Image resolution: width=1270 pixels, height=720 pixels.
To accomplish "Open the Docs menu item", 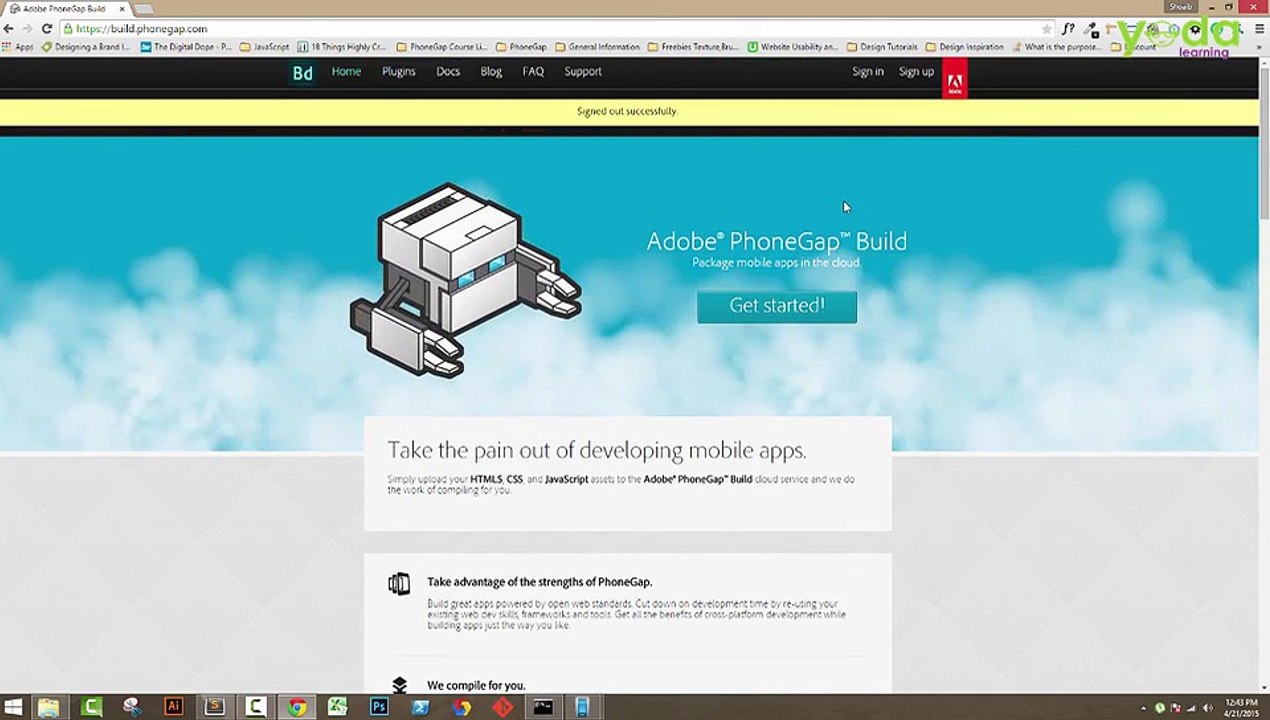I will click(448, 72).
